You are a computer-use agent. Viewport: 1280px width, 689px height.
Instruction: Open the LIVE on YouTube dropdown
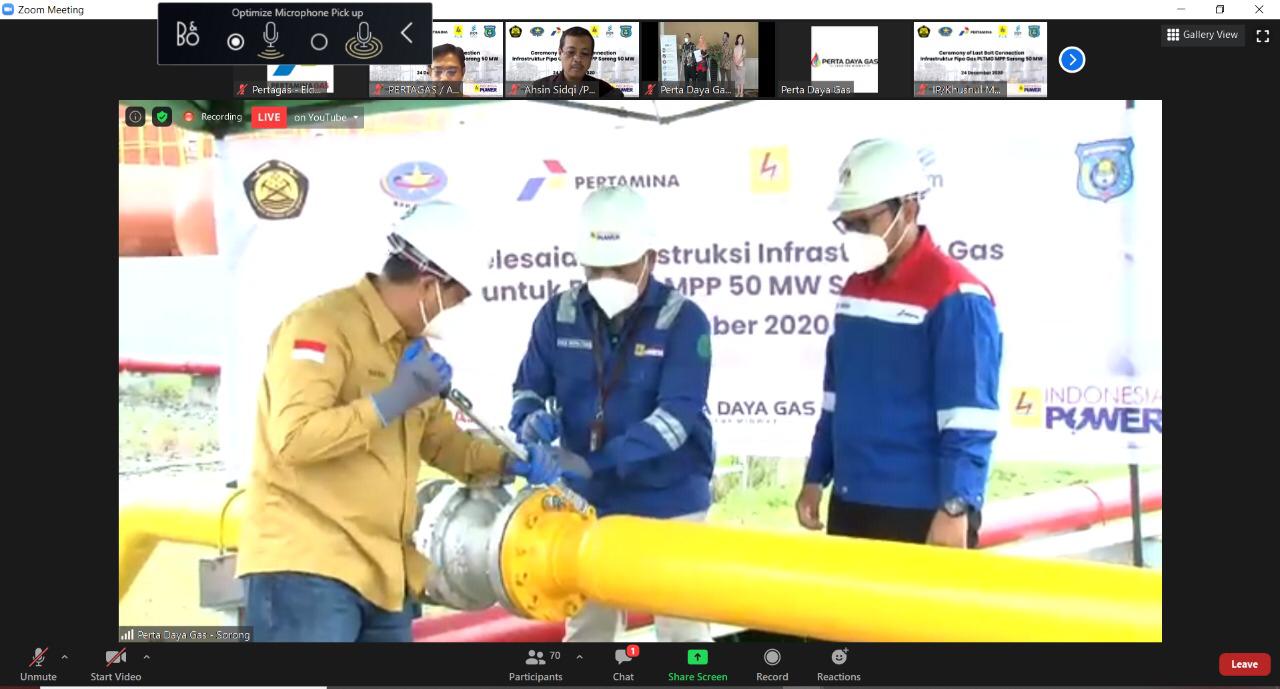[x=355, y=117]
